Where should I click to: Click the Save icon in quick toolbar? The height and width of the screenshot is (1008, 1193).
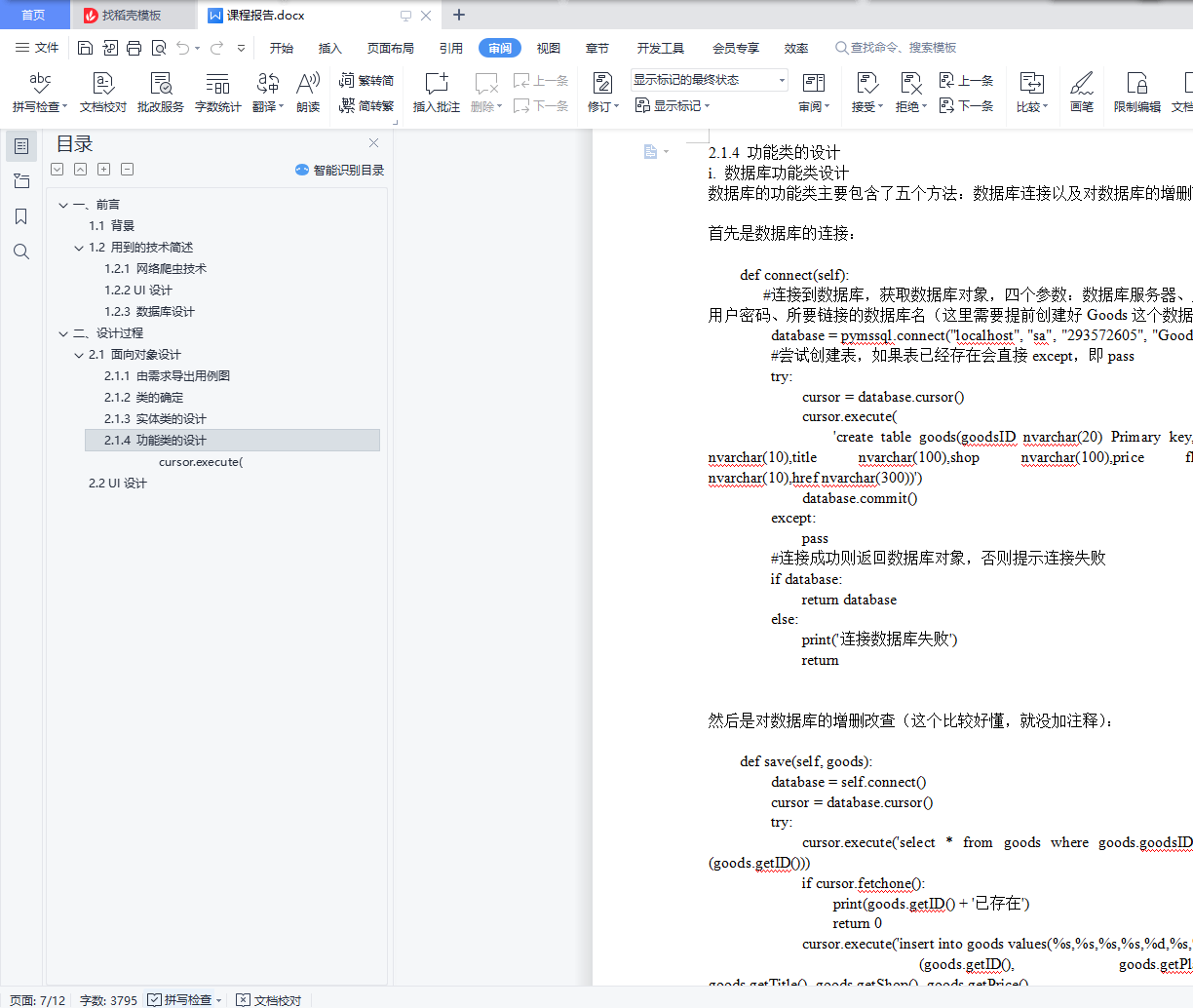coord(85,48)
